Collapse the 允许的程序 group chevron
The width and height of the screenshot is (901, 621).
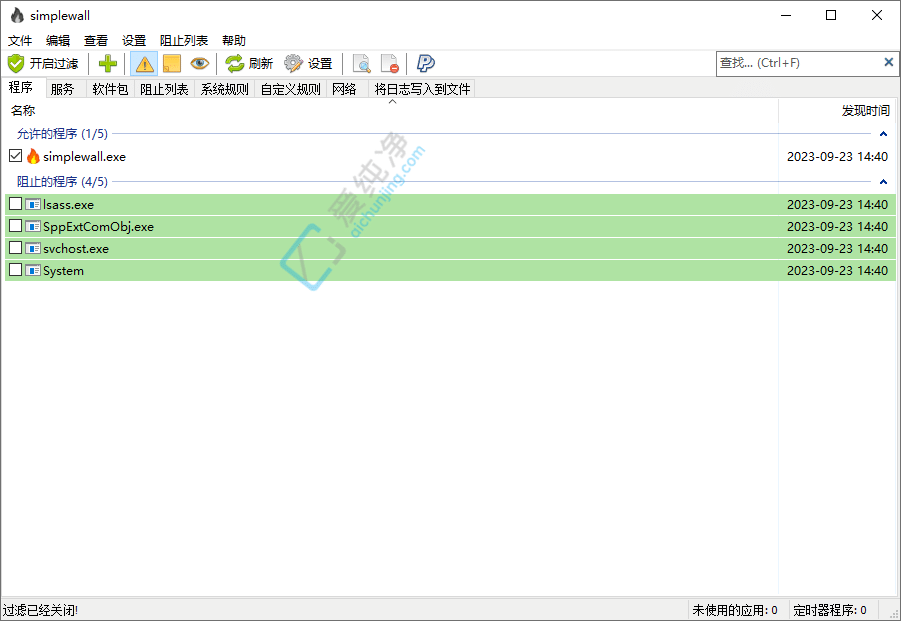click(883, 134)
